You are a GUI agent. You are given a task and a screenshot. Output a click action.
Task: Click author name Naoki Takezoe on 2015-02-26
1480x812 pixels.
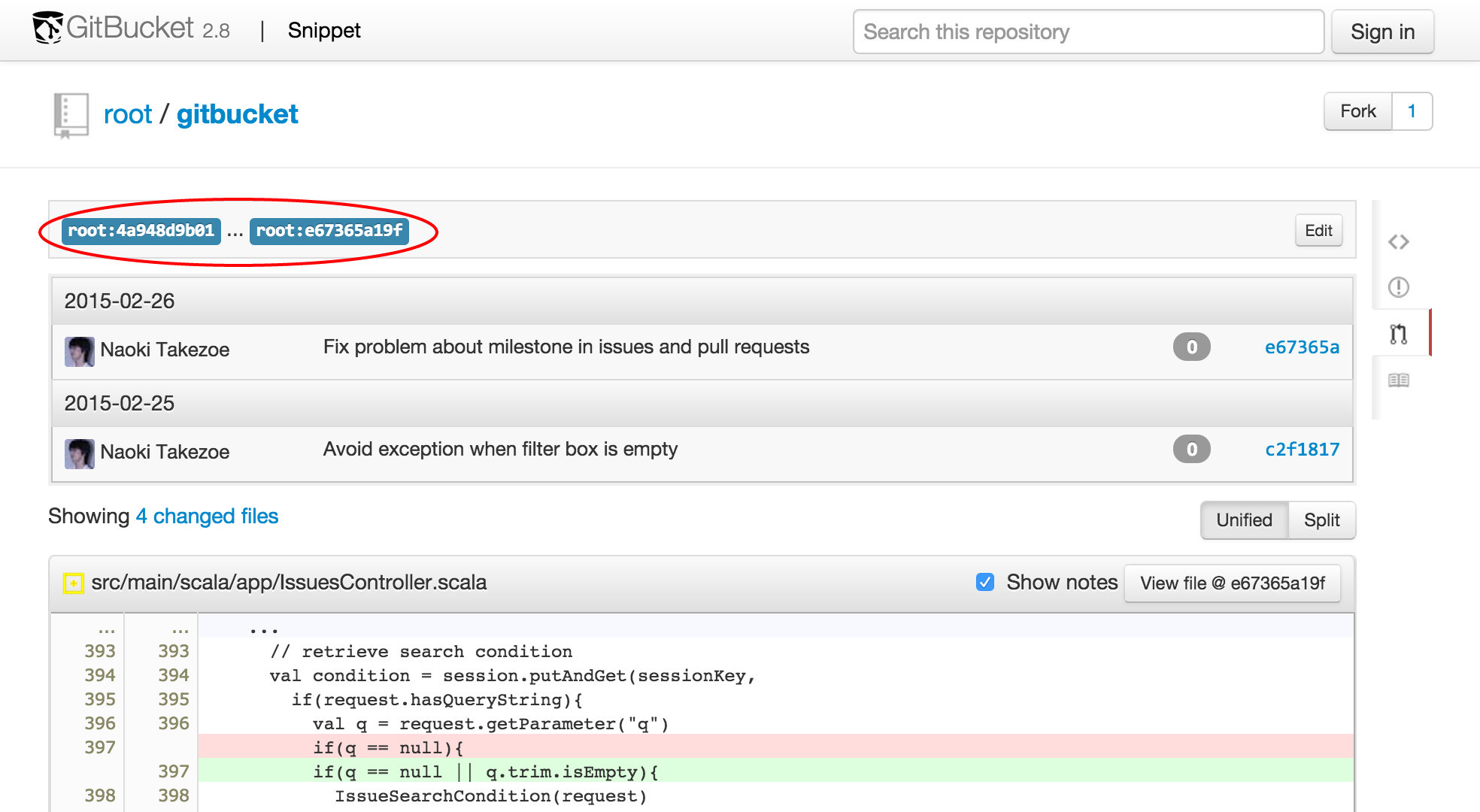(x=165, y=350)
